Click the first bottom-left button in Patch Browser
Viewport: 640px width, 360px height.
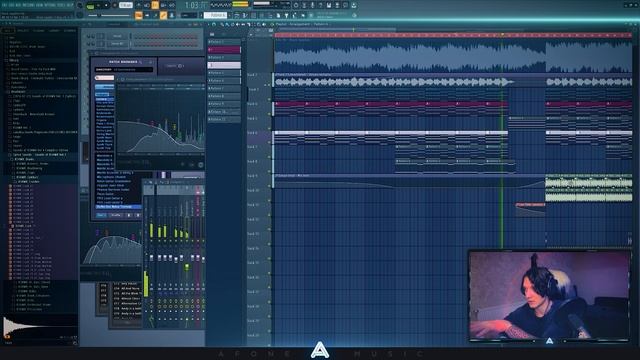[101, 215]
